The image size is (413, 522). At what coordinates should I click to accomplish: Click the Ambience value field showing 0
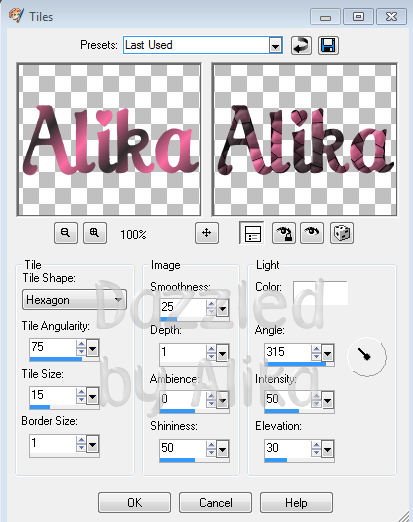[183, 399]
